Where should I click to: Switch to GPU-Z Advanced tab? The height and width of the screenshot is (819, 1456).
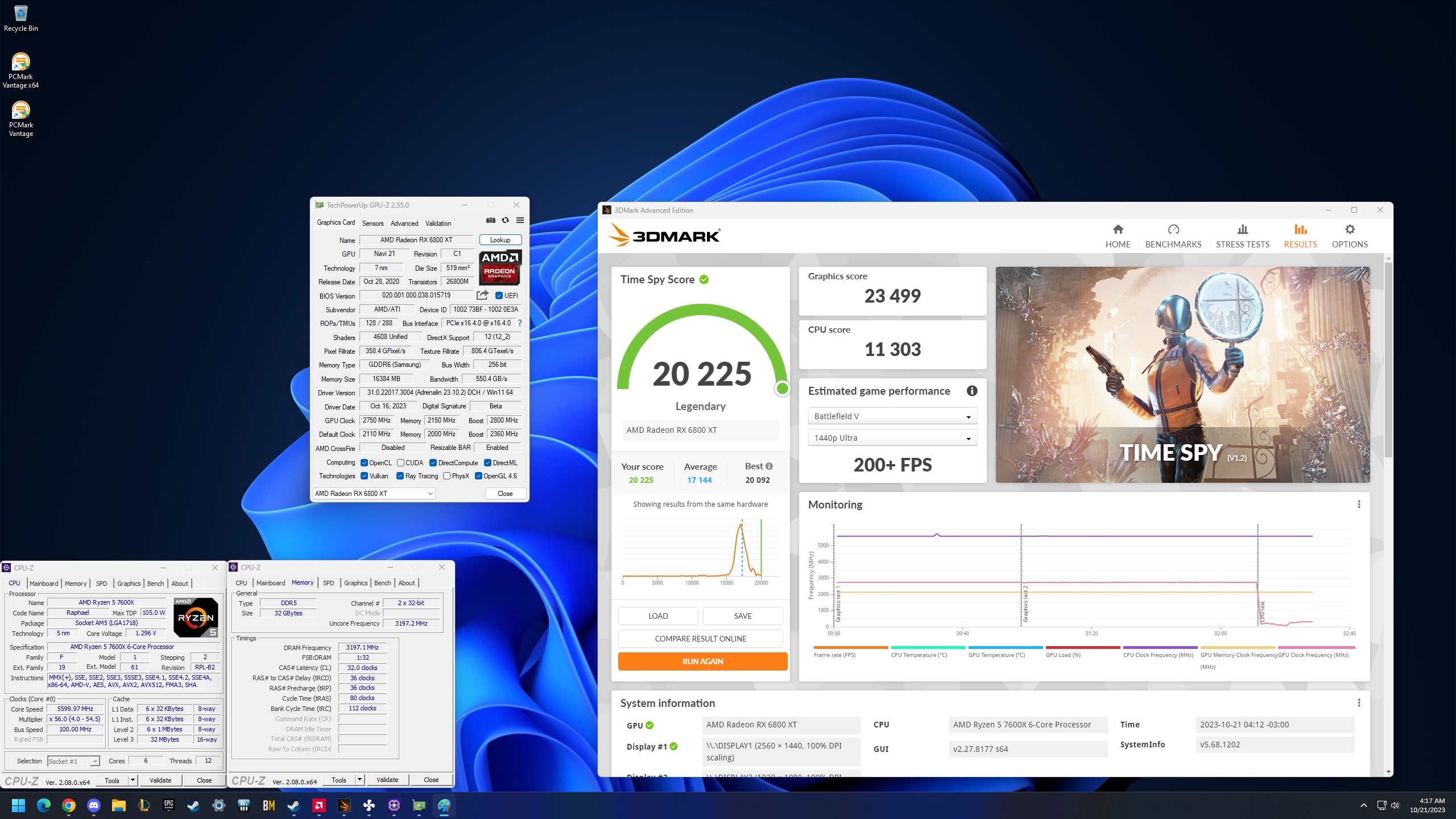pyautogui.click(x=404, y=224)
